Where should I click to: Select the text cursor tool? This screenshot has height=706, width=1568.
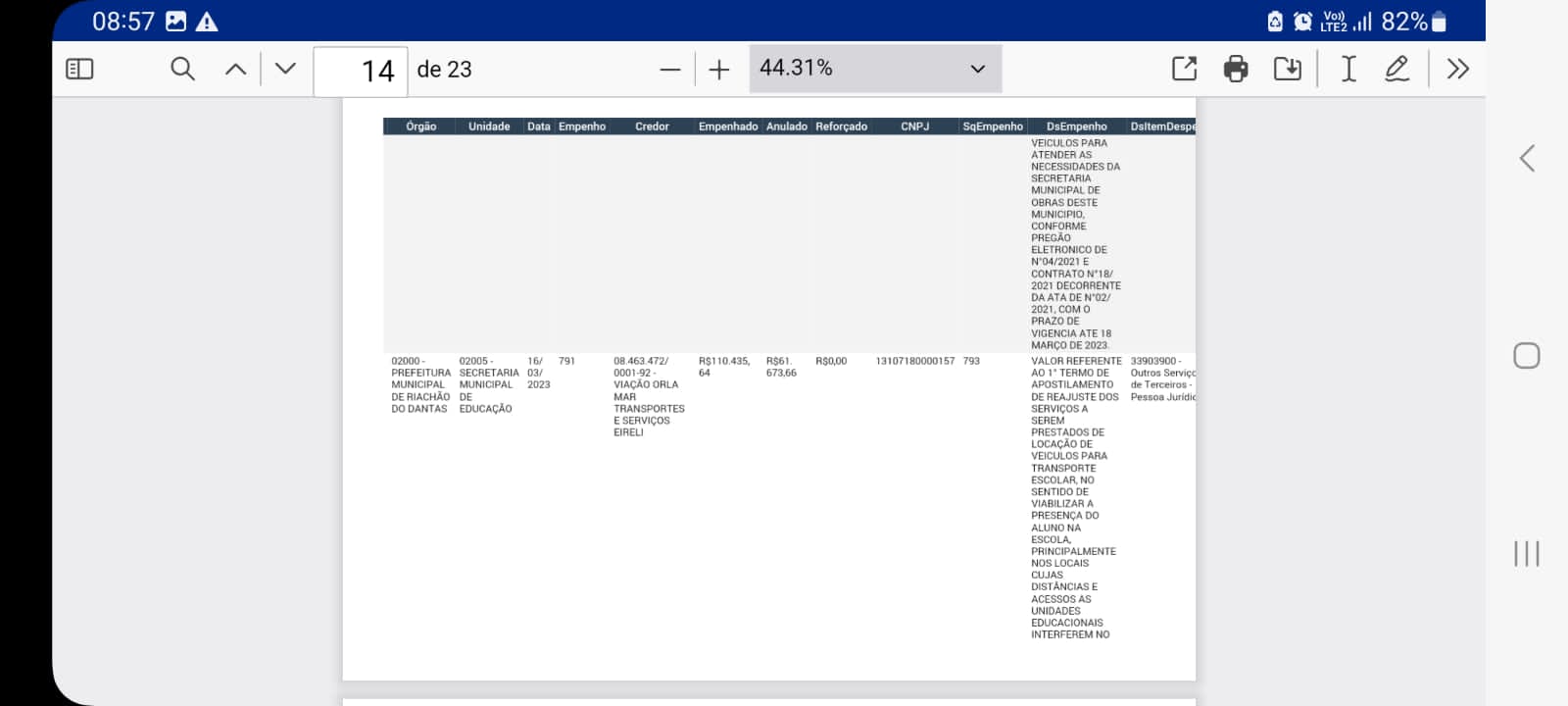tap(1348, 69)
